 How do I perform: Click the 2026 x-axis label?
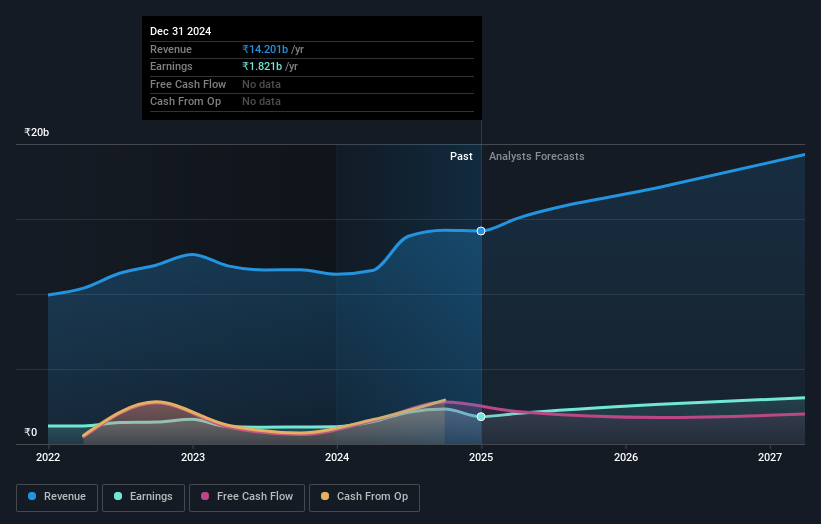coord(626,457)
